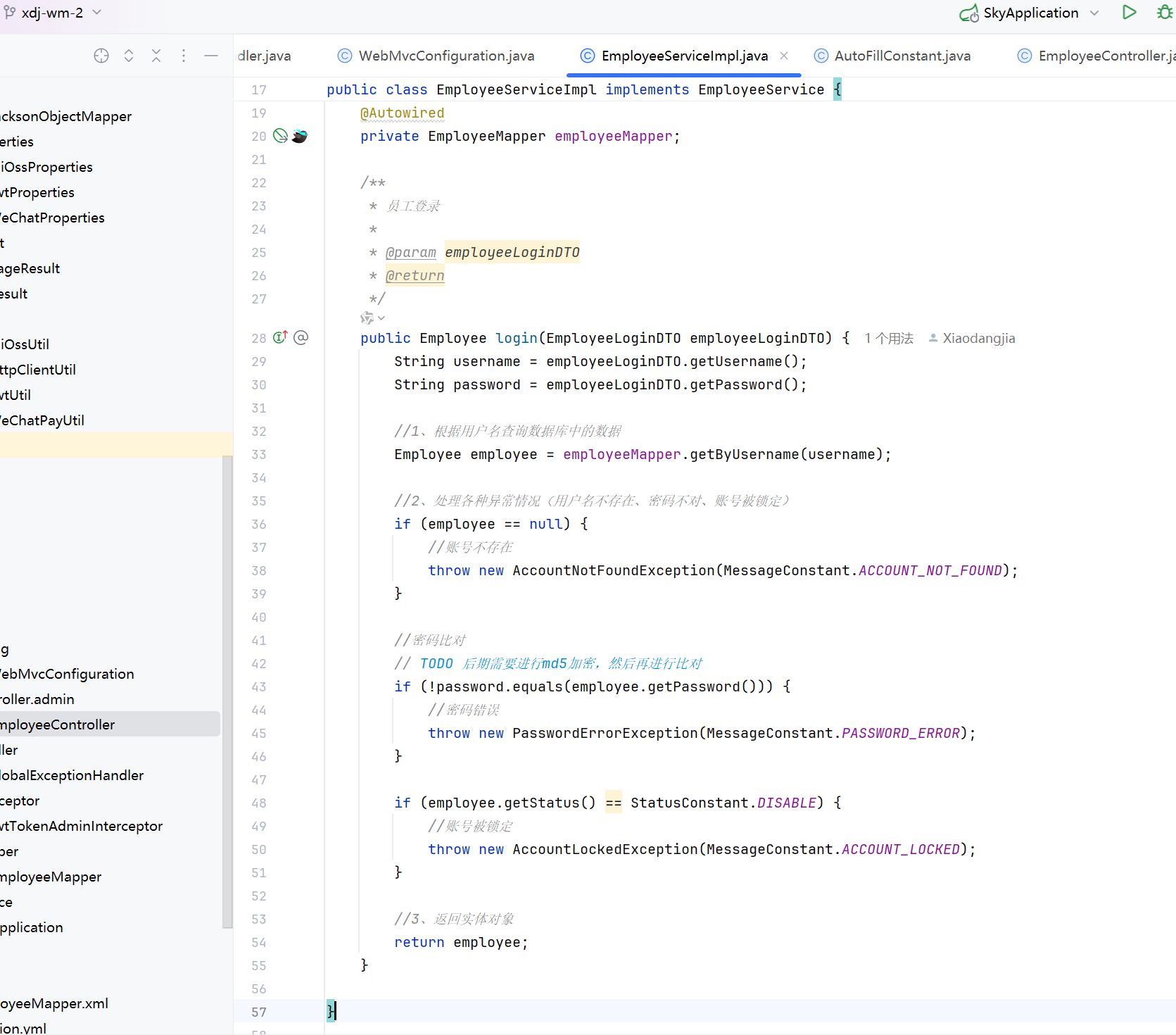Click the git branch icon beside xdj-wm-2
Image resolution: width=1176 pixels, height=1035 pixels.
(x=10, y=12)
